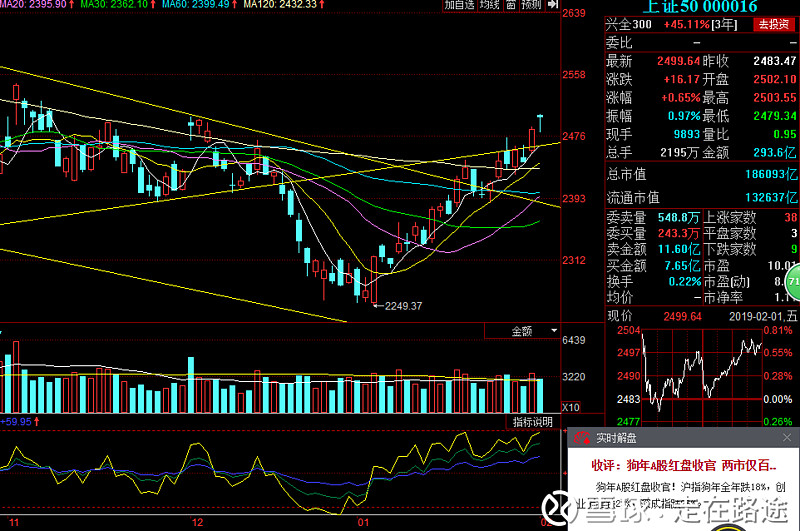
Task: Click the red 去投资 invest button
Action: point(773,24)
